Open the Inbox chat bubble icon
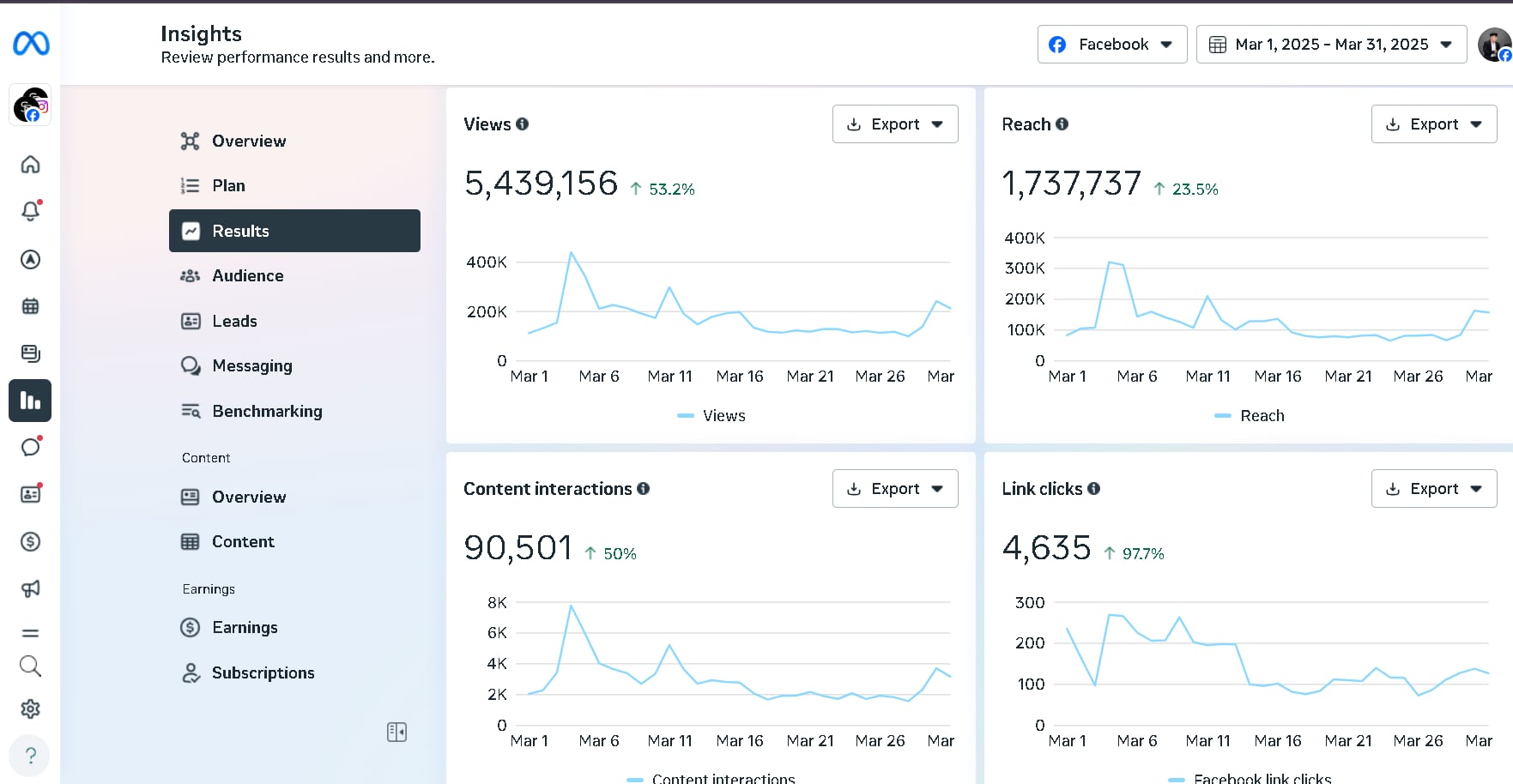 (30, 447)
